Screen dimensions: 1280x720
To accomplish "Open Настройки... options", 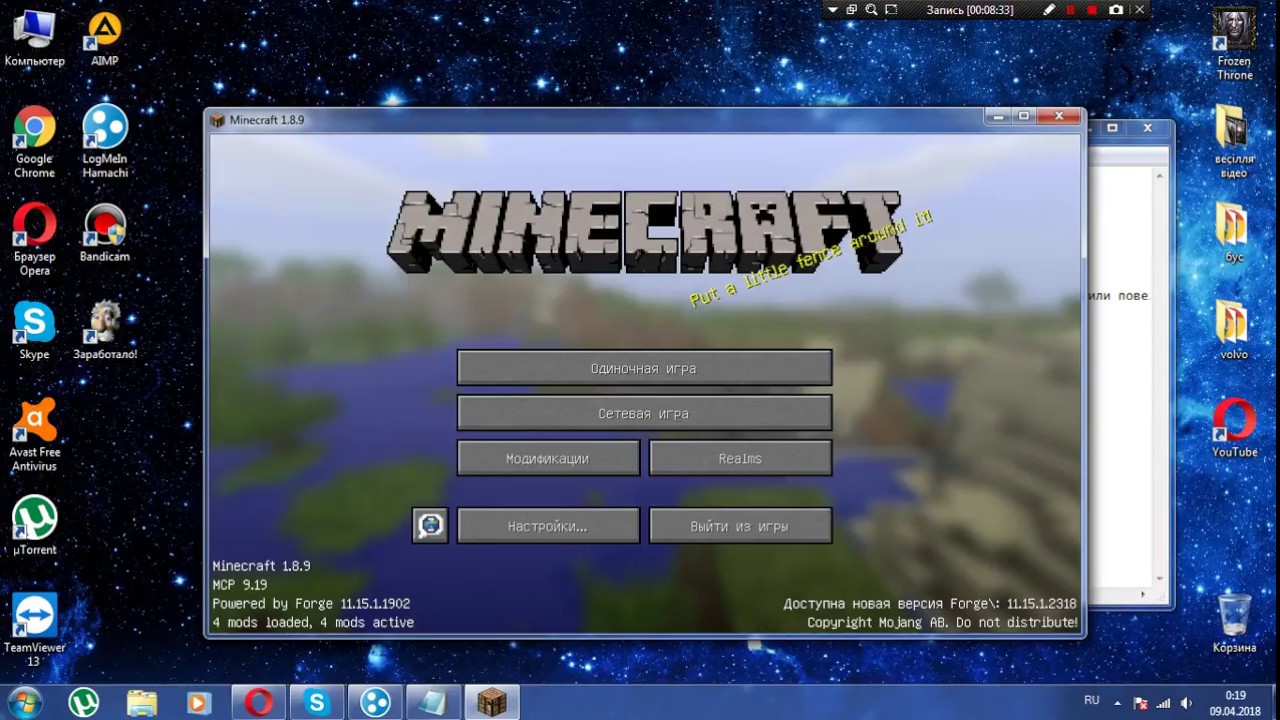I will click(548, 525).
